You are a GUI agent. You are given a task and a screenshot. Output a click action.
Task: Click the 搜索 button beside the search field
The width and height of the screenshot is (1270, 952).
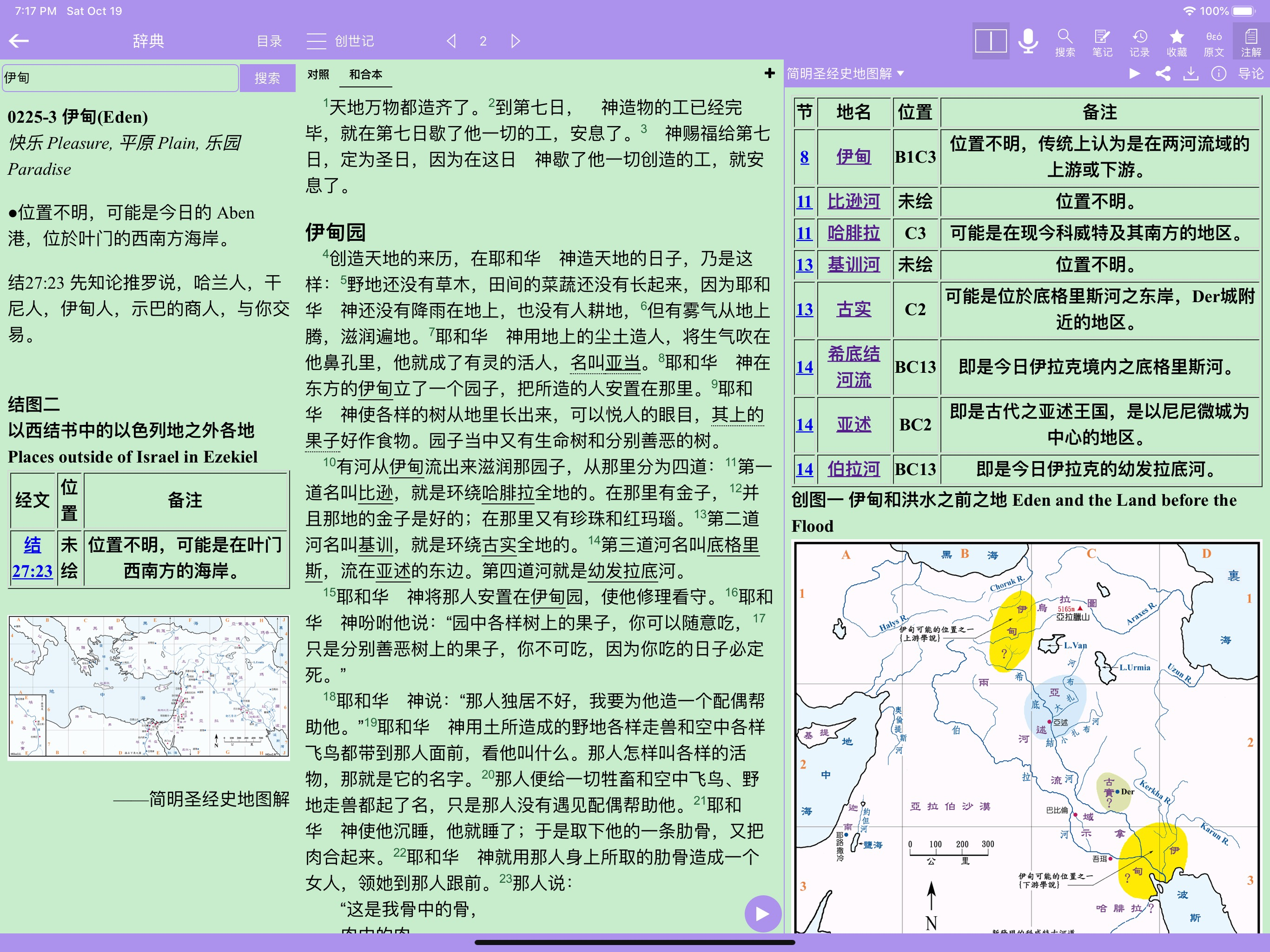click(x=267, y=78)
